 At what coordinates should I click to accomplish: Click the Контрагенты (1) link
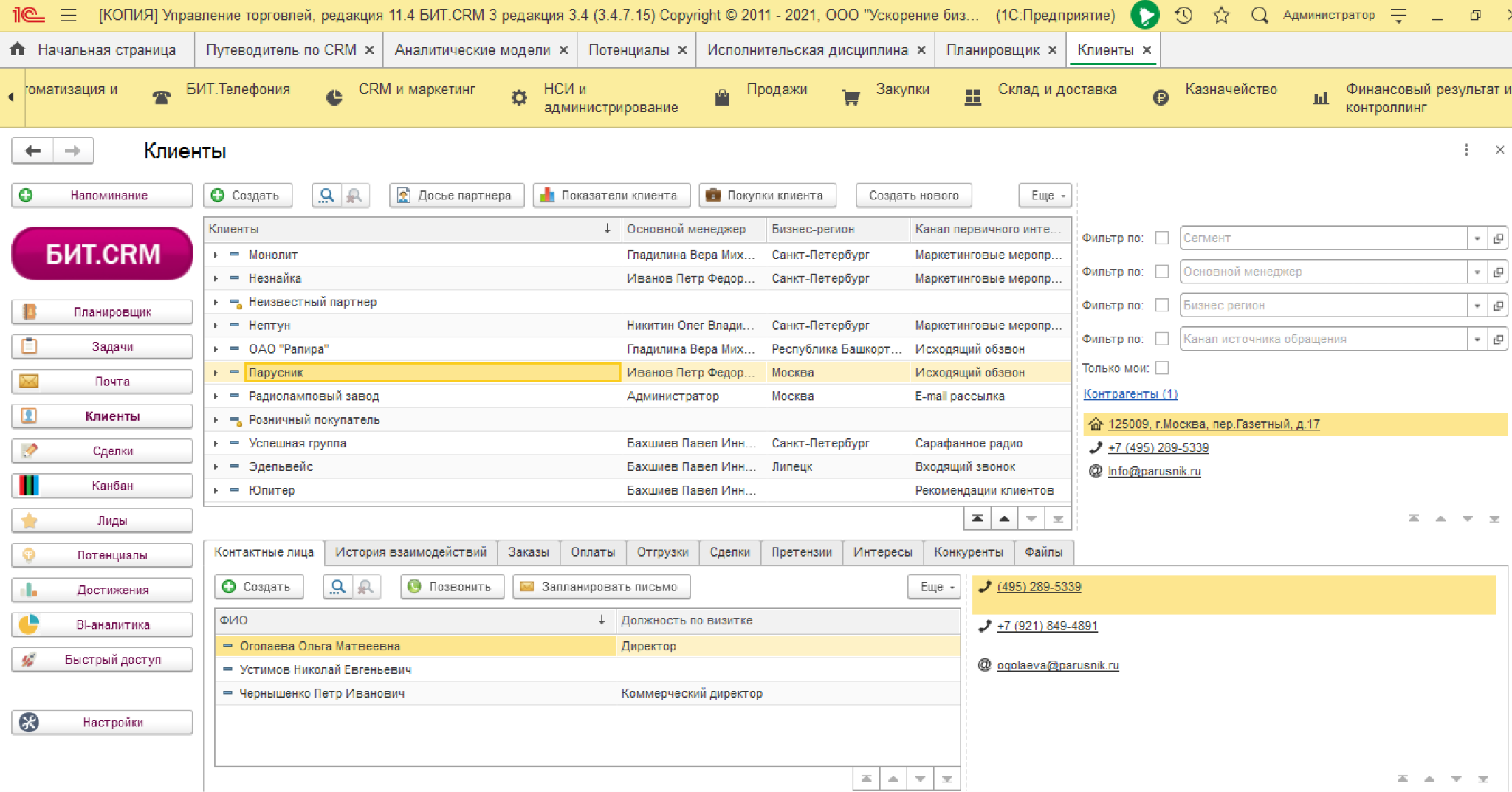(1130, 394)
